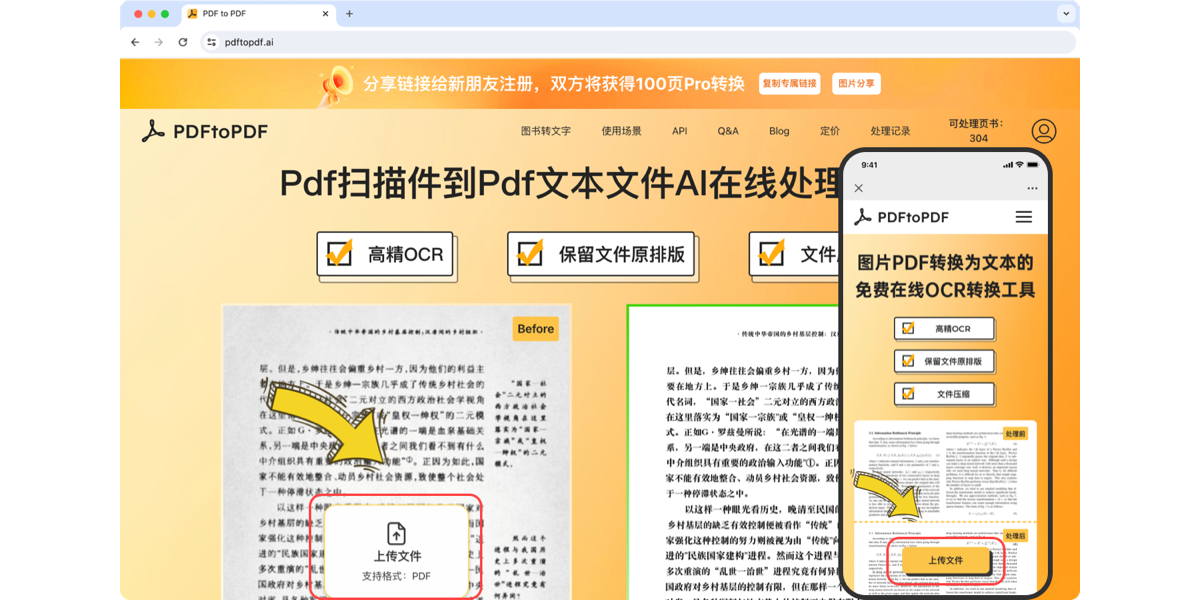Open Q&A menu item
The height and width of the screenshot is (600, 1200).
[x=728, y=131]
